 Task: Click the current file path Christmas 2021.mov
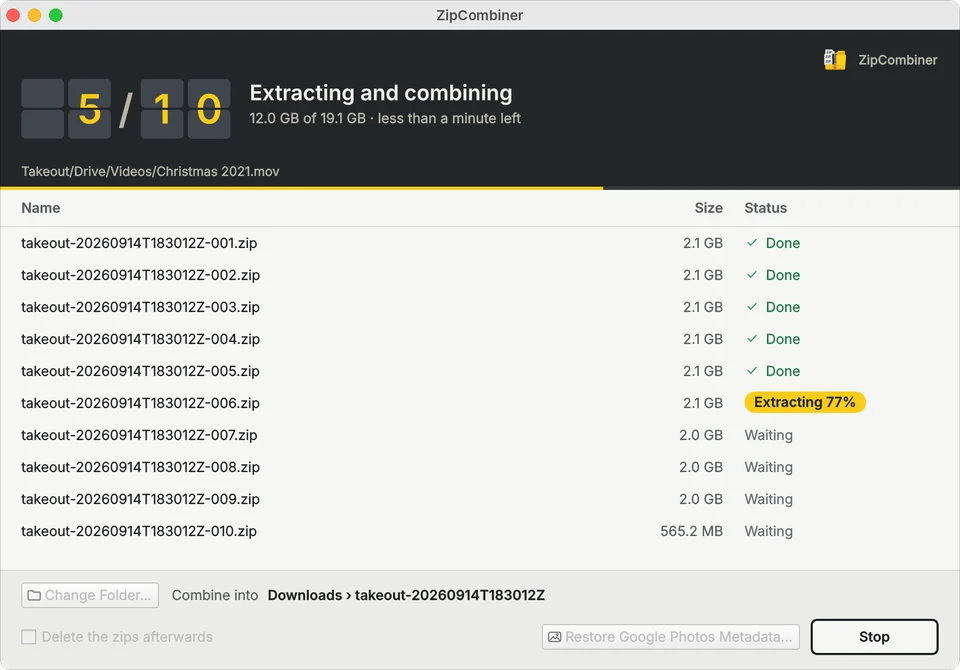tap(150, 171)
